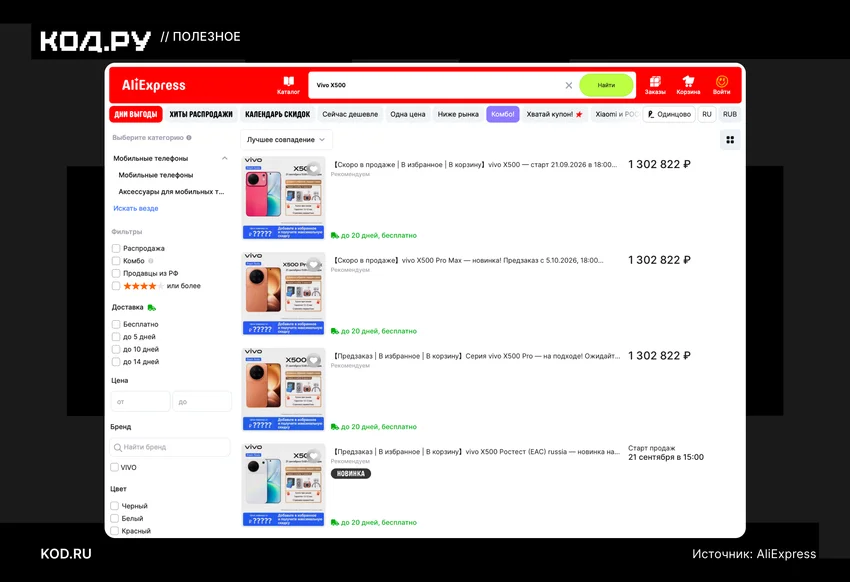Check the Белый color filter

114,518
